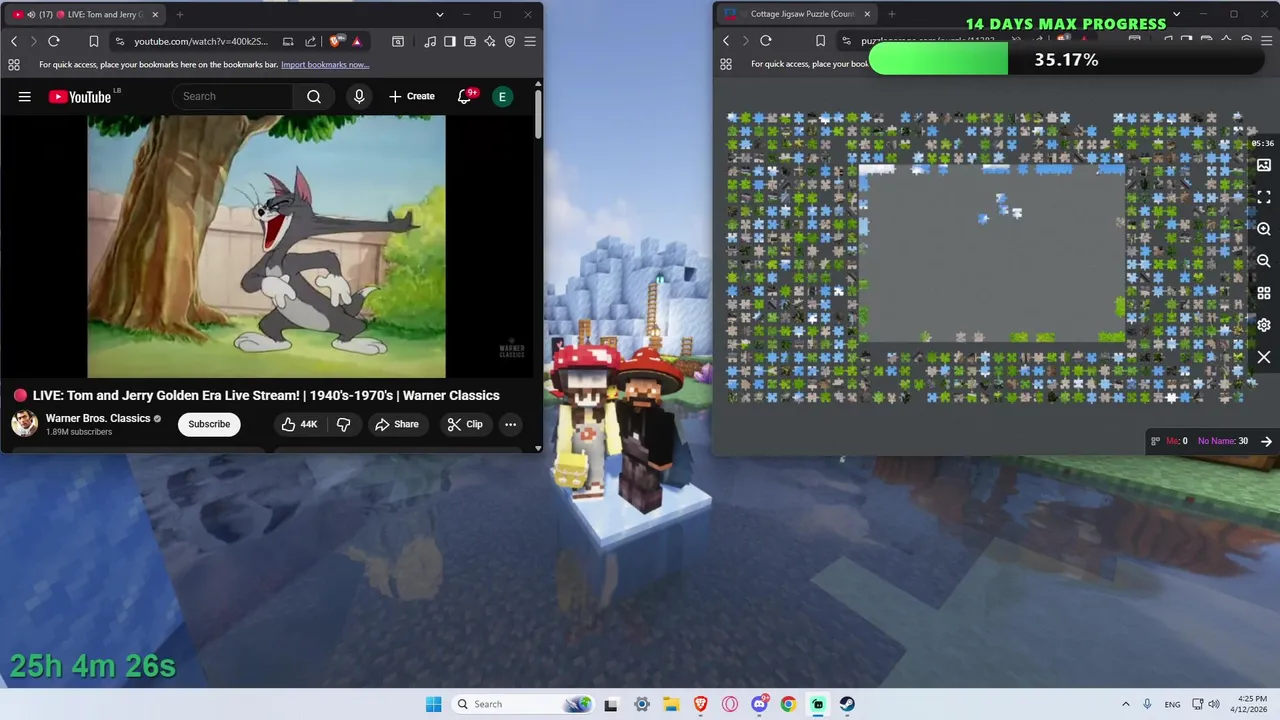Open File Explorer from the taskbar
The height and width of the screenshot is (720, 1280).
tap(671, 704)
